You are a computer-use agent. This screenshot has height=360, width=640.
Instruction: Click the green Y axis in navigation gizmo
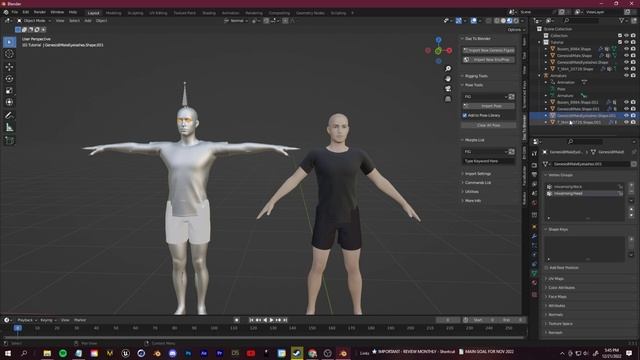pos(438,51)
